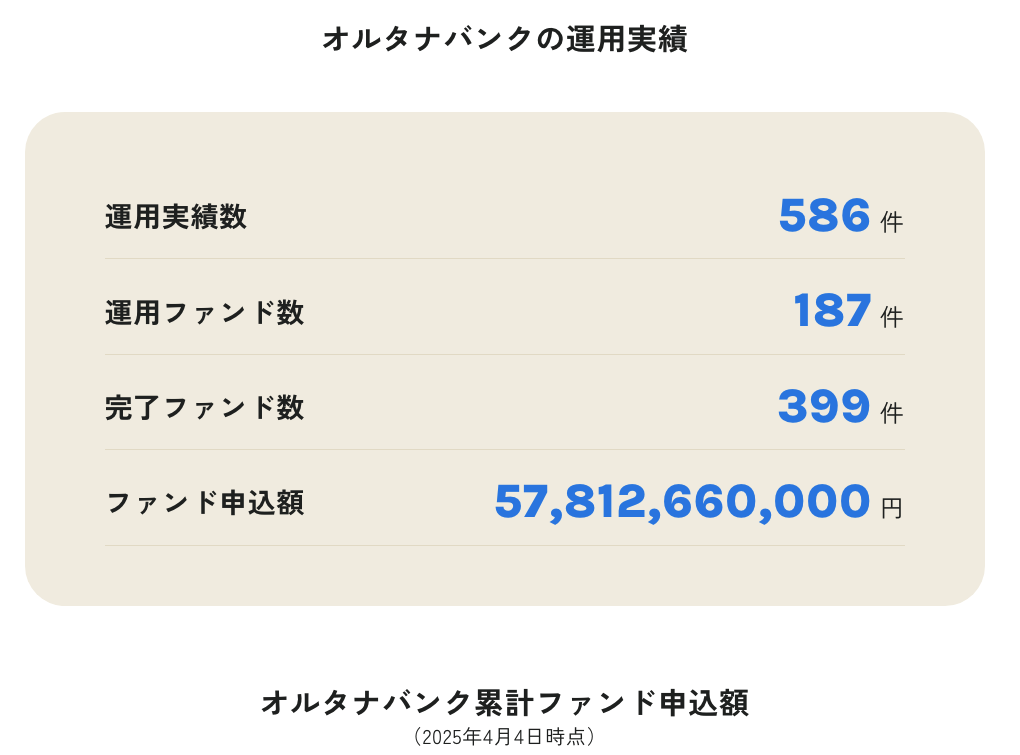Click 件 unit beside 187
This screenshot has width=1020, height=755.
892,317
